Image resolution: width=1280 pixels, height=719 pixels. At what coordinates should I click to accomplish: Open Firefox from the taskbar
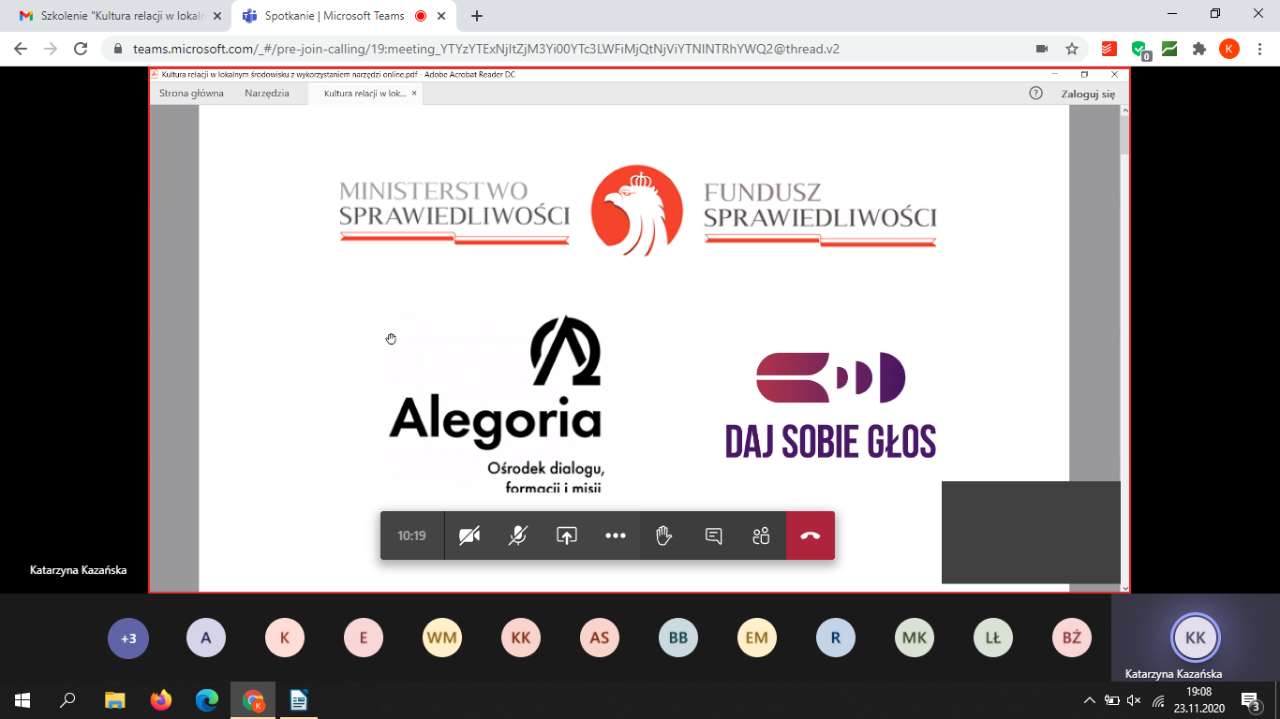coord(161,700)
